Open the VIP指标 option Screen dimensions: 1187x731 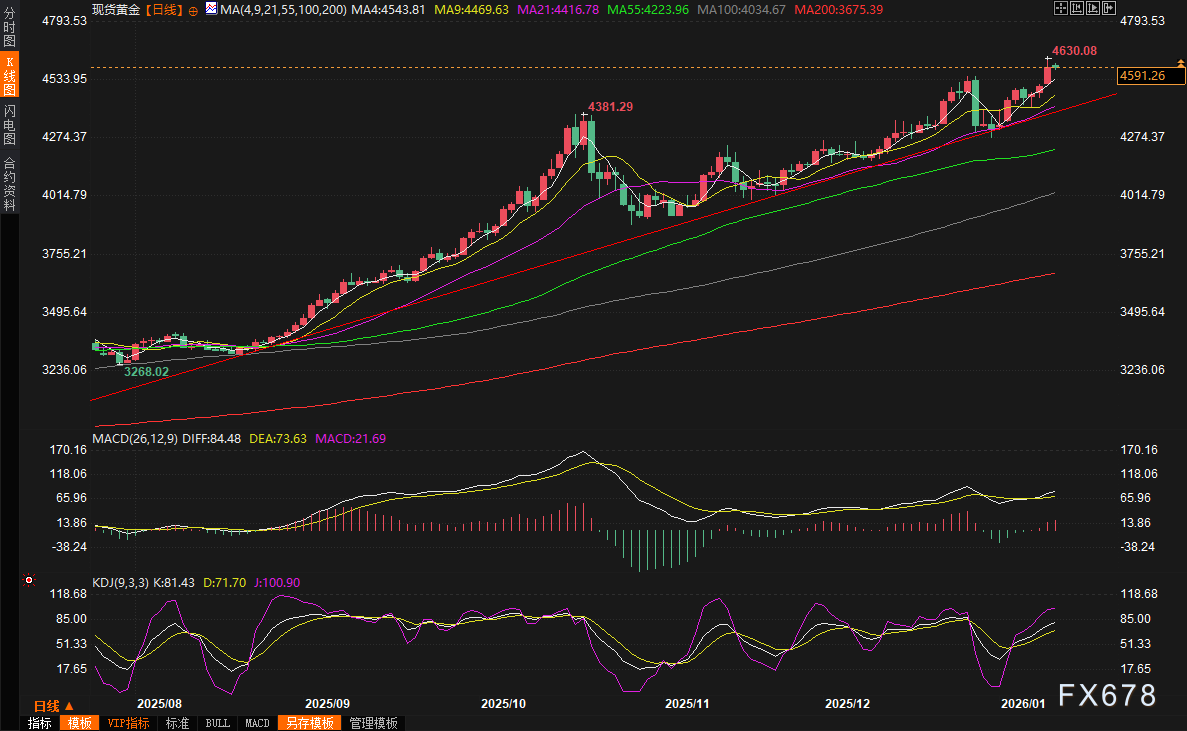128,723
